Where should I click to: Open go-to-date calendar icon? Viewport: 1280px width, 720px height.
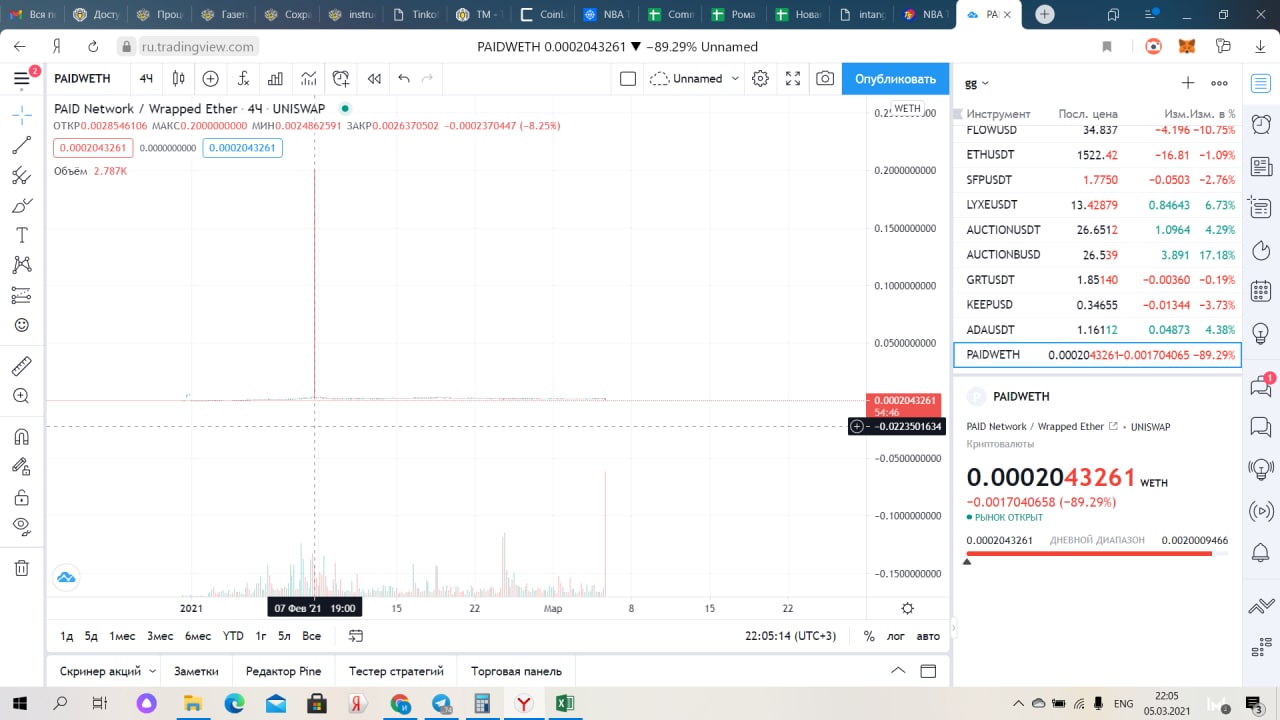pos(356,636)
